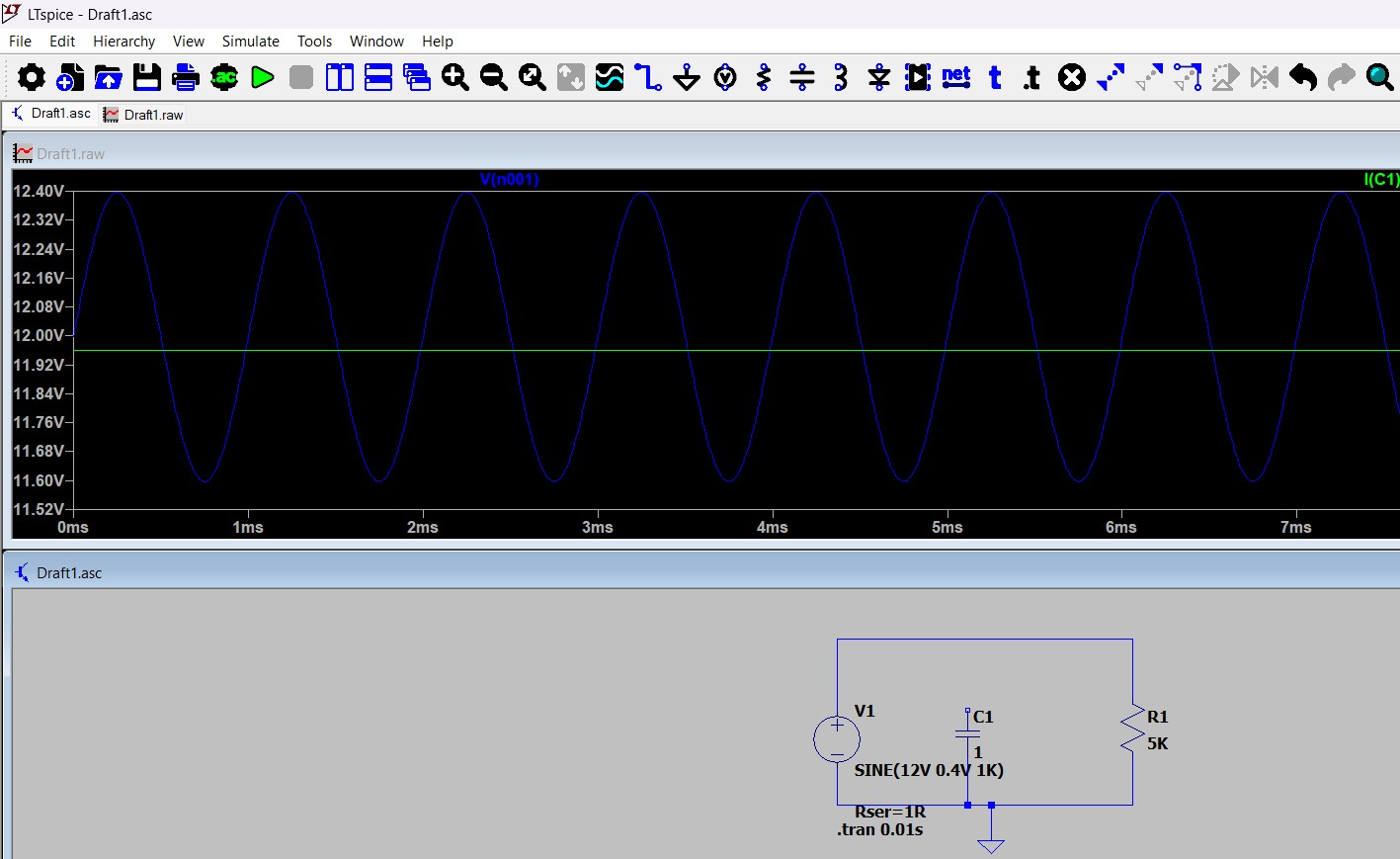Viewport: 1400px width, 859px height.
Task: Select the Resistor component tool
Action: pyautogui.click(x=764, y=77)
